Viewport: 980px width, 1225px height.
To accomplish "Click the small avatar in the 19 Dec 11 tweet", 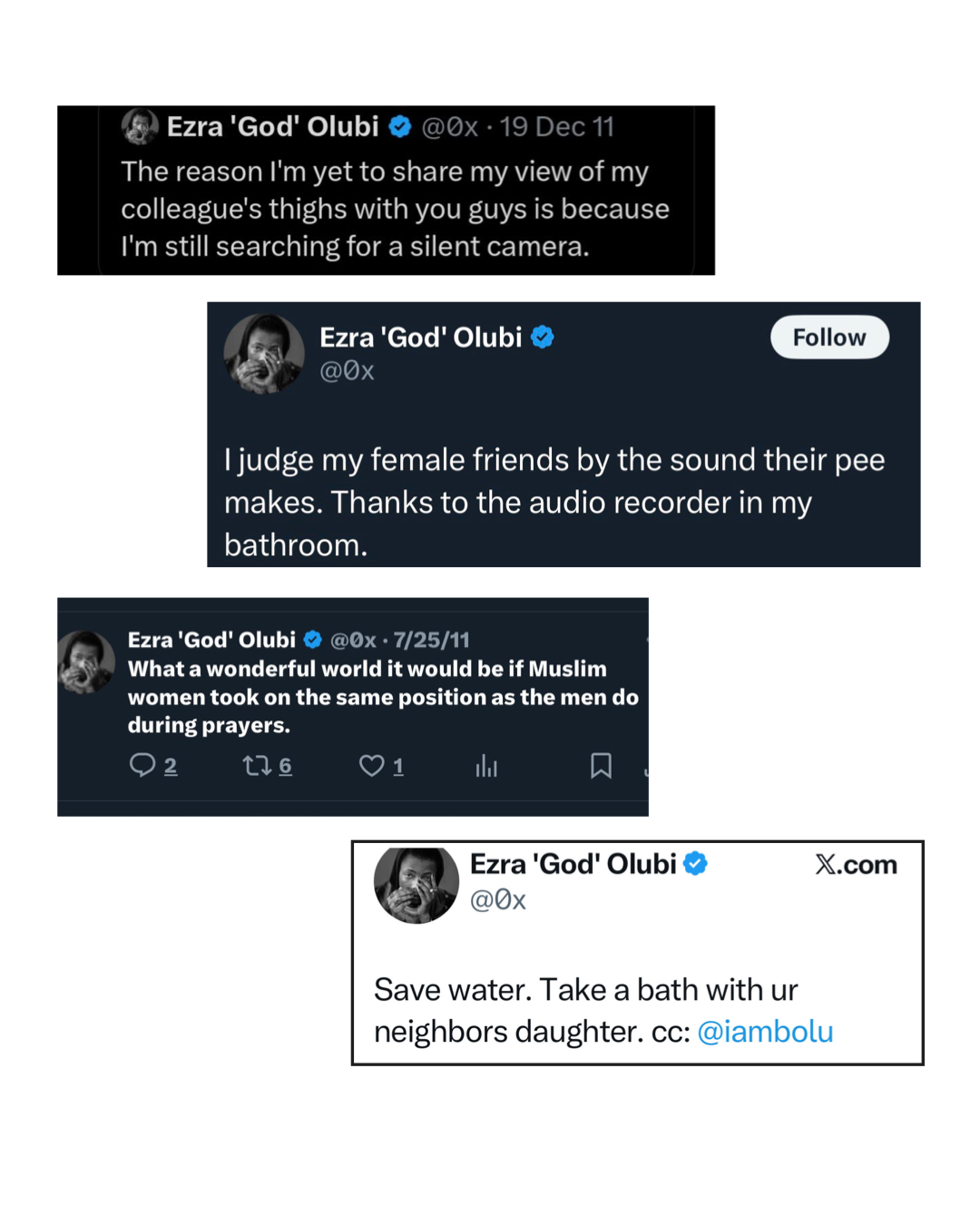I will (x=140, y=126).
